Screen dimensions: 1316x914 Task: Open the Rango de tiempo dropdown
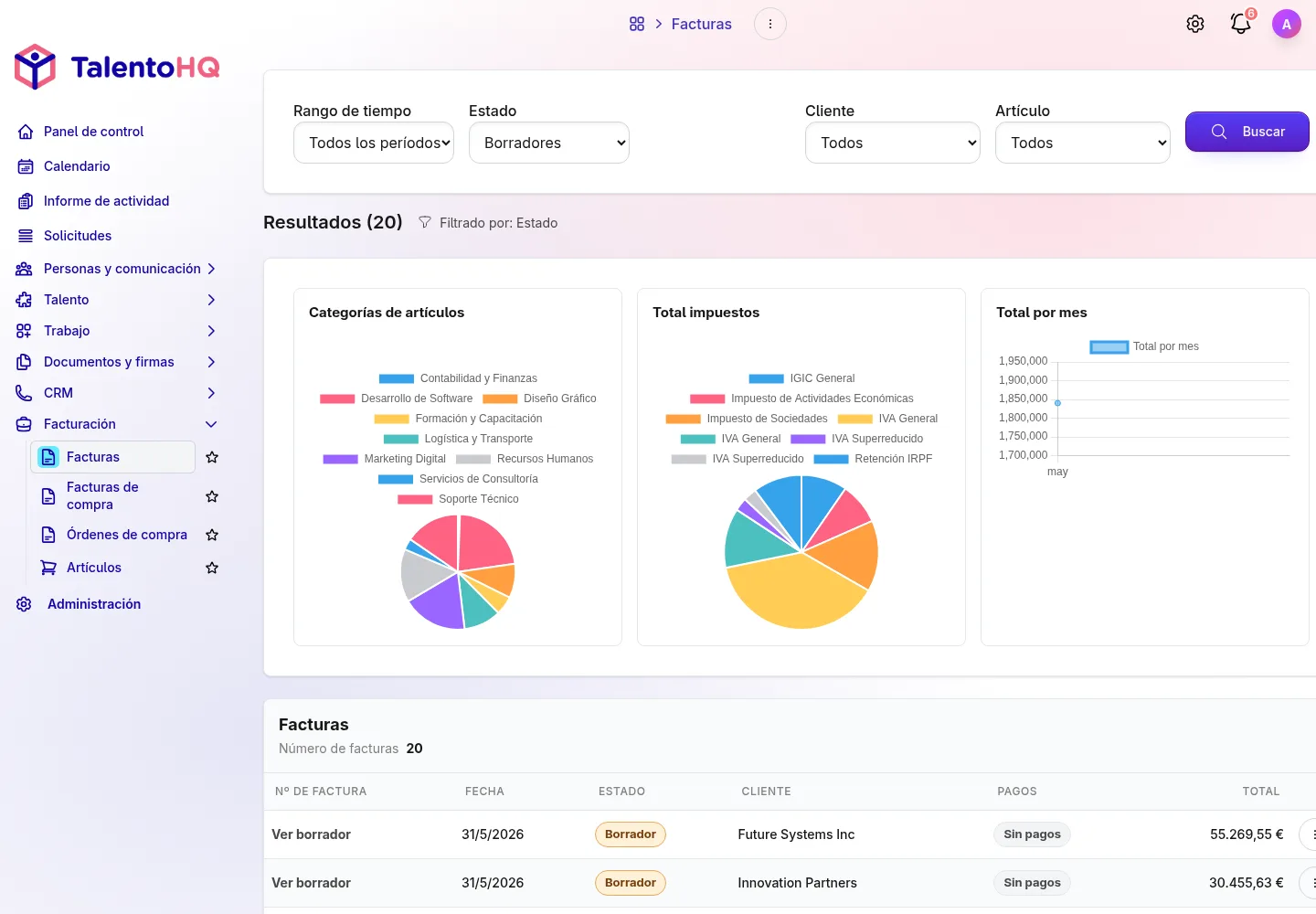pos(374,143)
